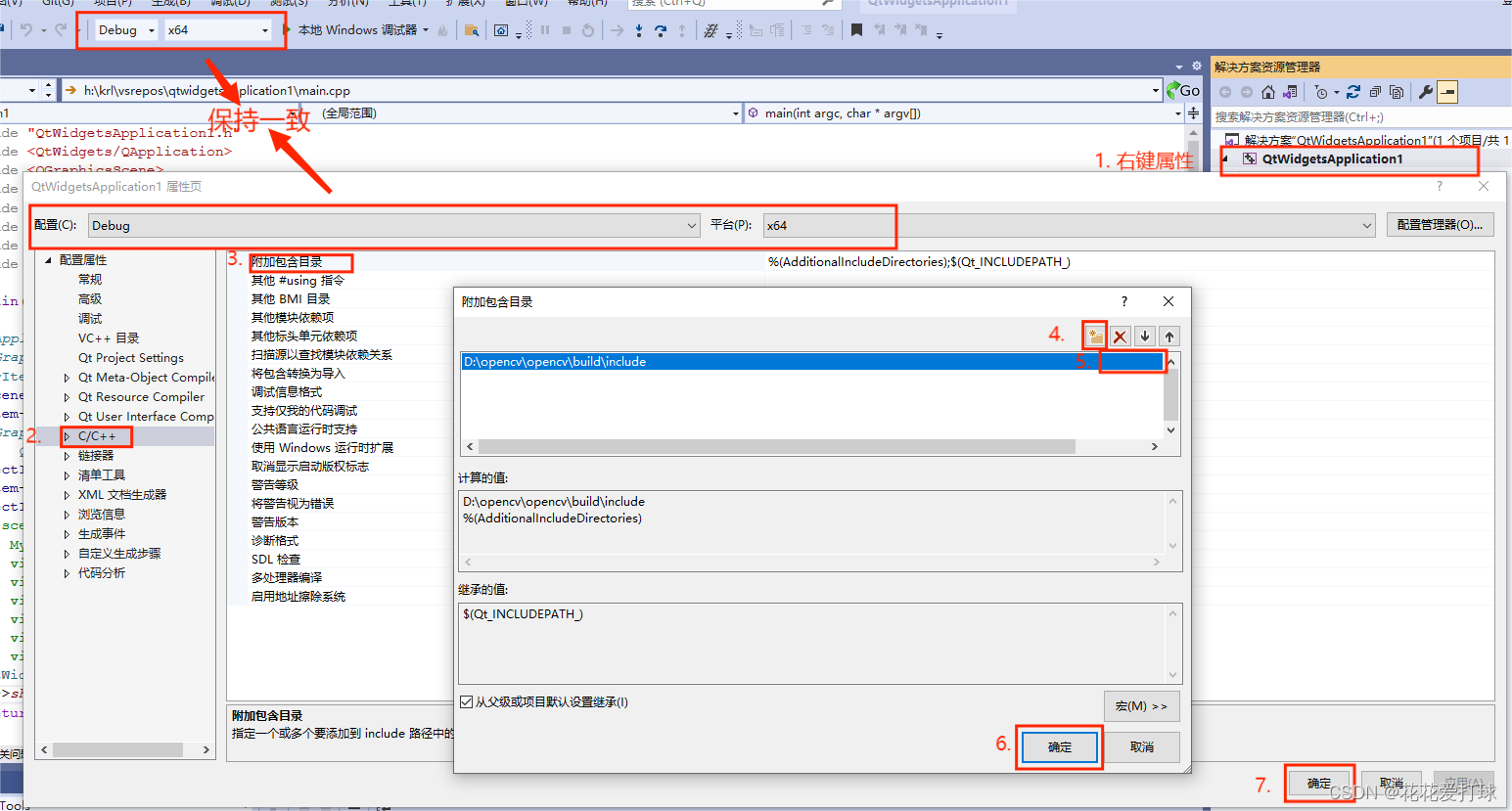Click Solution Explorer home icon
Viewport: 1512px width, 811px height.
1268,92
